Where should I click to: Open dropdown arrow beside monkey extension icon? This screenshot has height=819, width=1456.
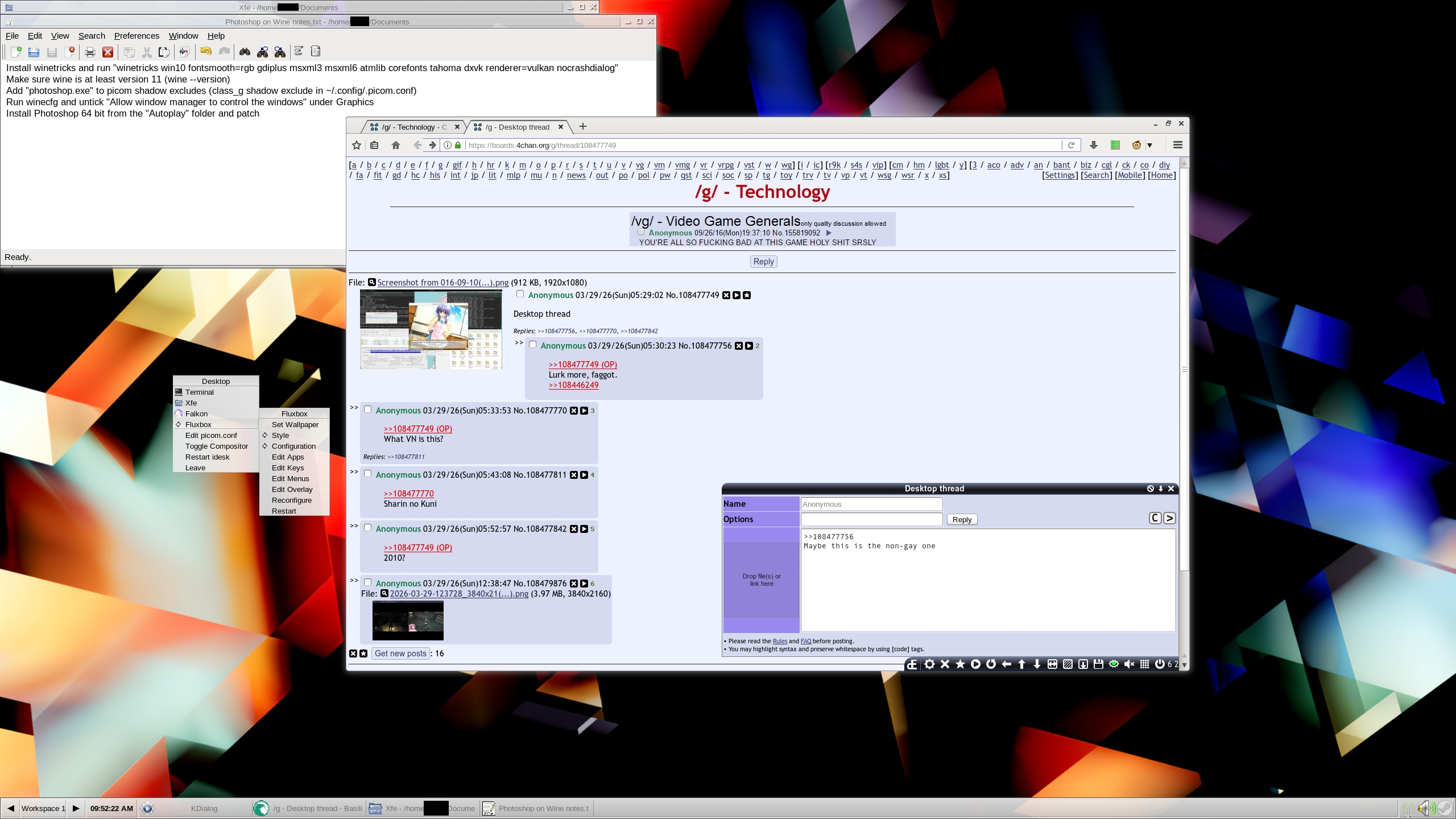coord(1149,145)
